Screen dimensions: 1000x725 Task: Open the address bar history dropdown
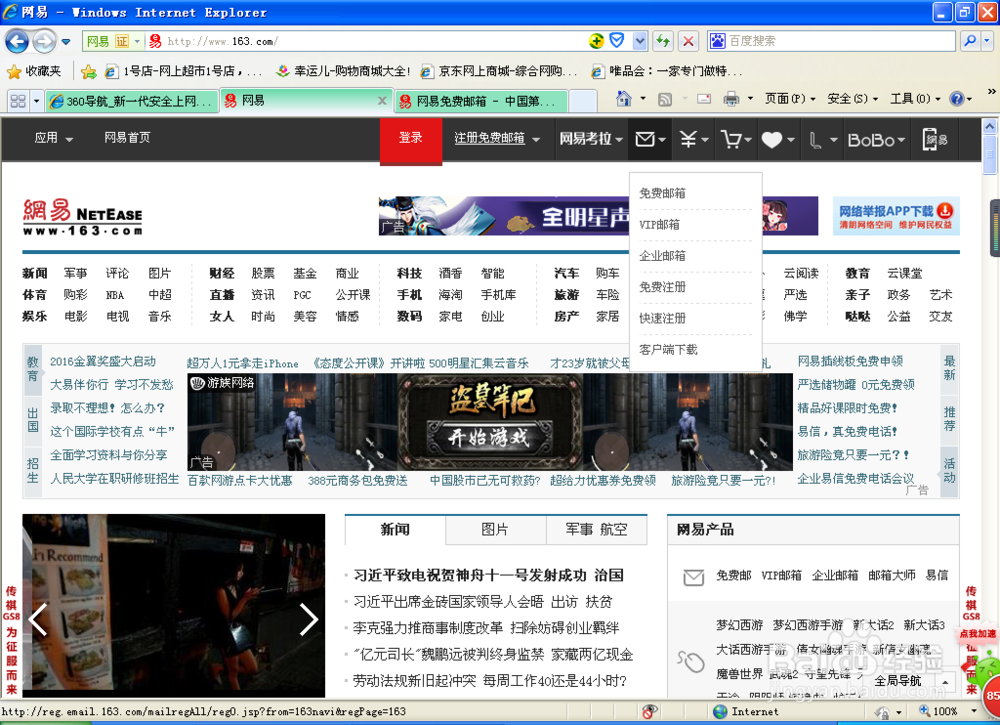click(x=640, y=41)
